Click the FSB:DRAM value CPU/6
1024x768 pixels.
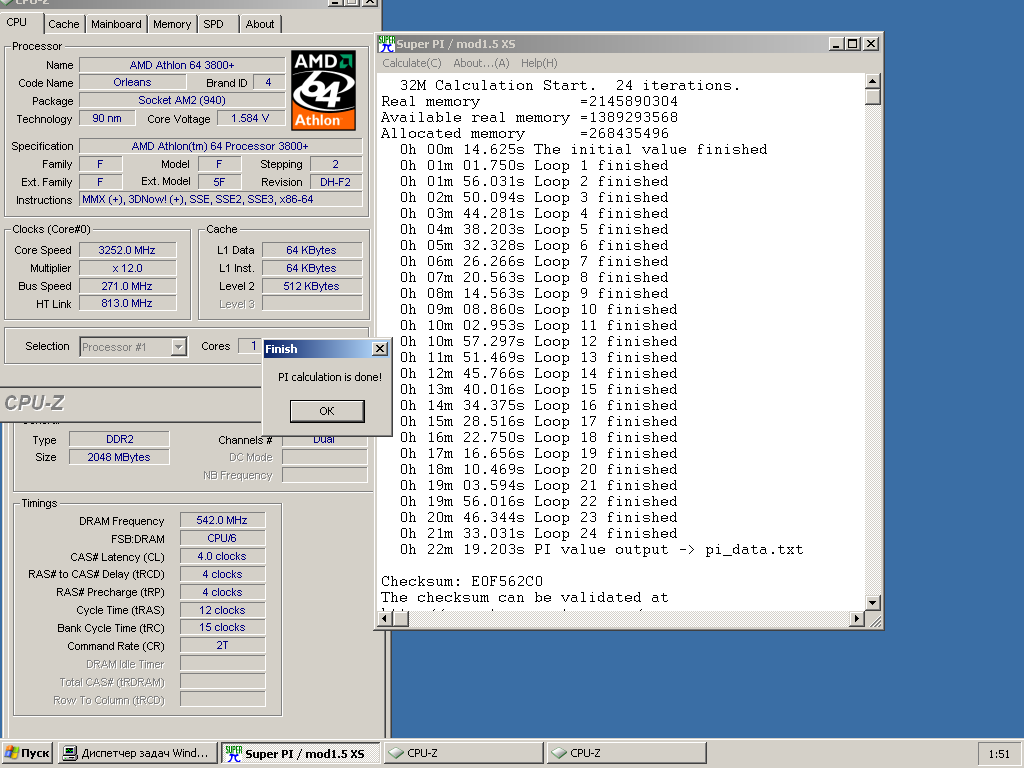tap(223, 539)
